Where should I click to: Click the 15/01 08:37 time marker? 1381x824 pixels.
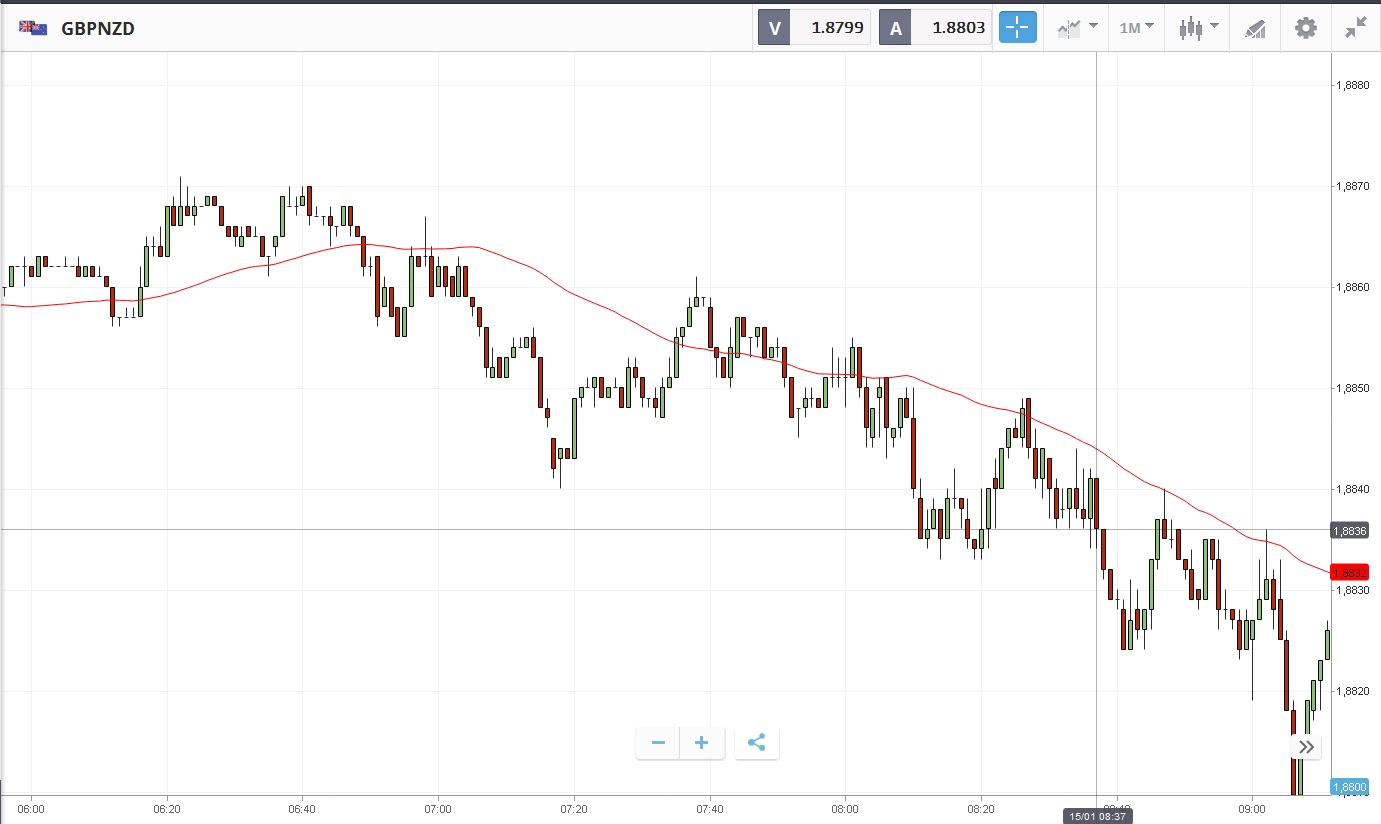tap(1097, 816)
